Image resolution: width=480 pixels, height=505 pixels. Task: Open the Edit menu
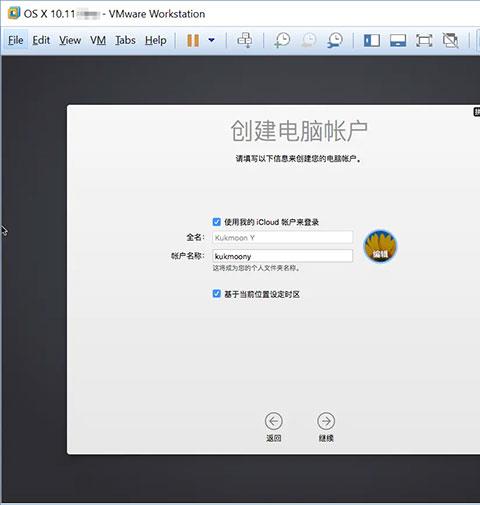pos(41,40)
